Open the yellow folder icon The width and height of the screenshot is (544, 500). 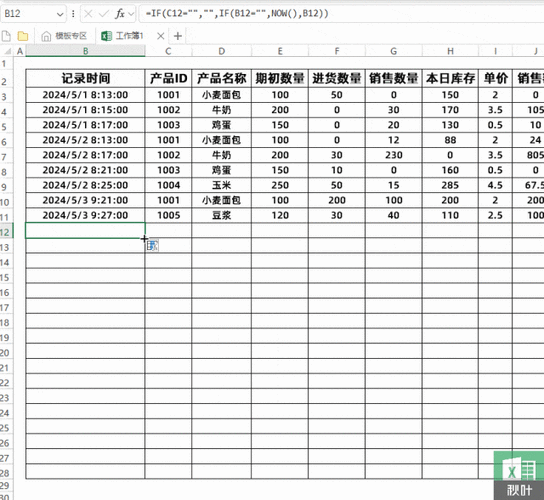(x=23, y=36)
